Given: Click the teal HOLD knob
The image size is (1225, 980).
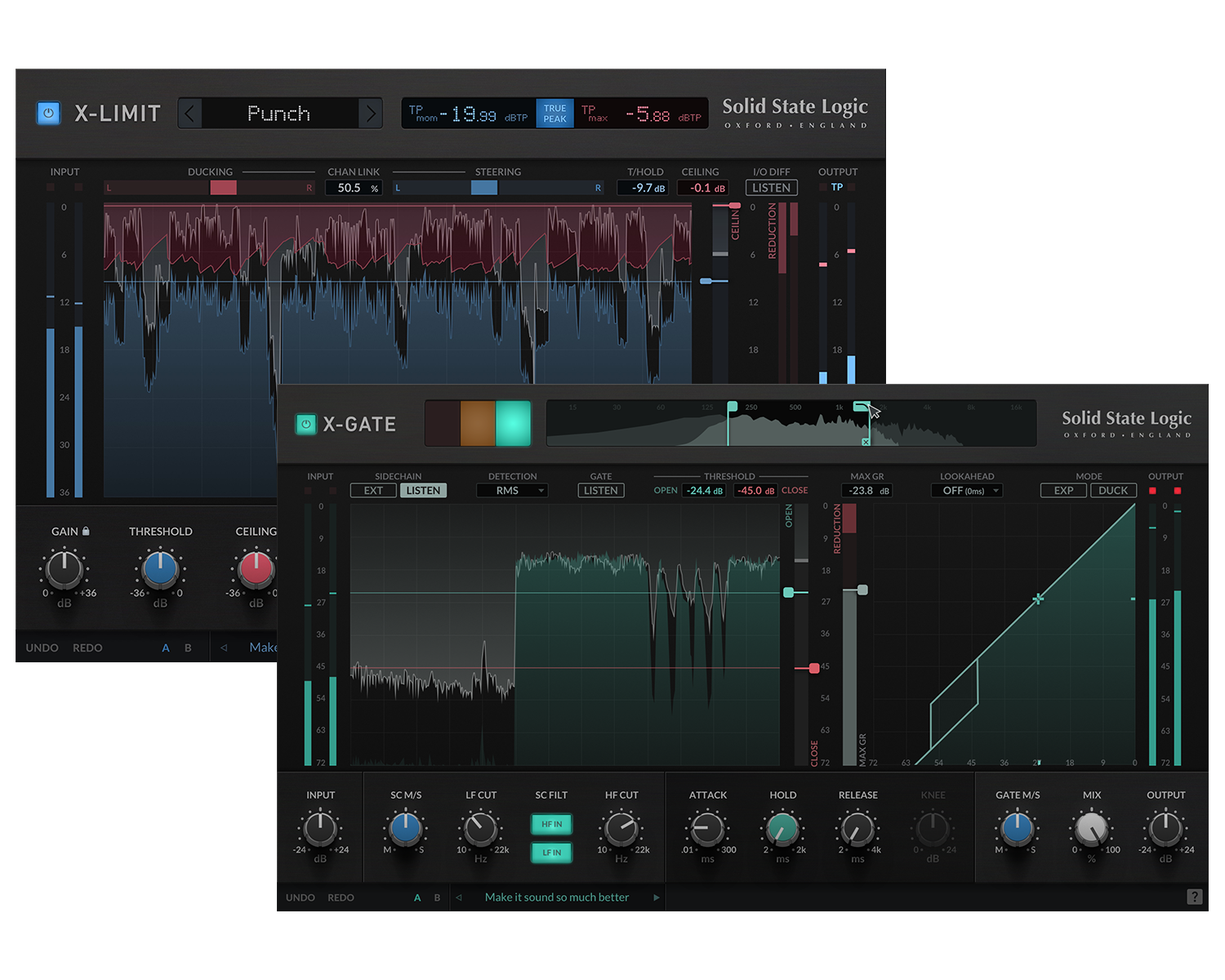Looking at the screenshot, I should [x=782, y=828].
